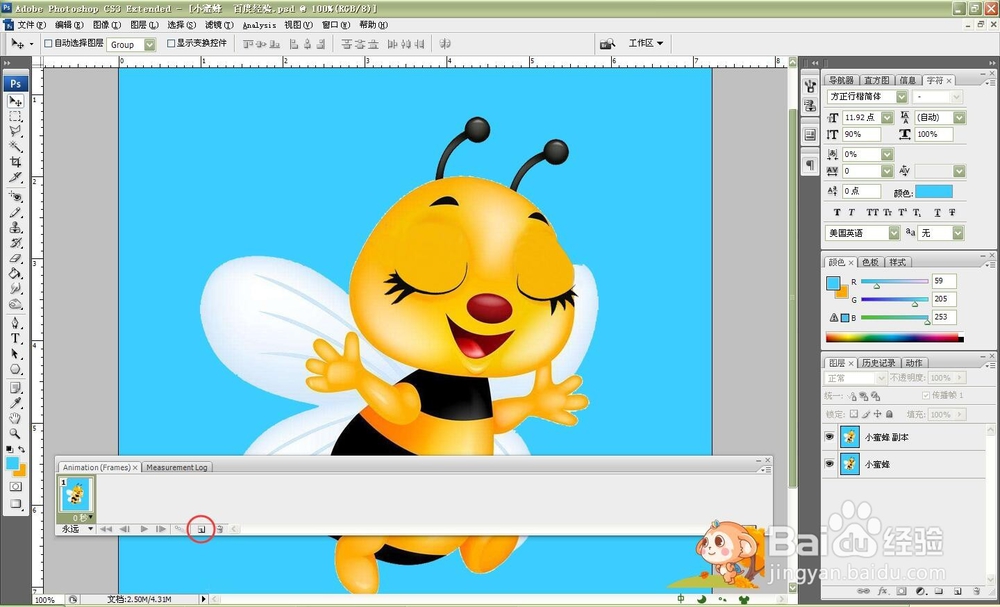This screenshot has width=1000, height=607.
Task: Open the 永远 looping options dropdown
Action: point(77,528)
